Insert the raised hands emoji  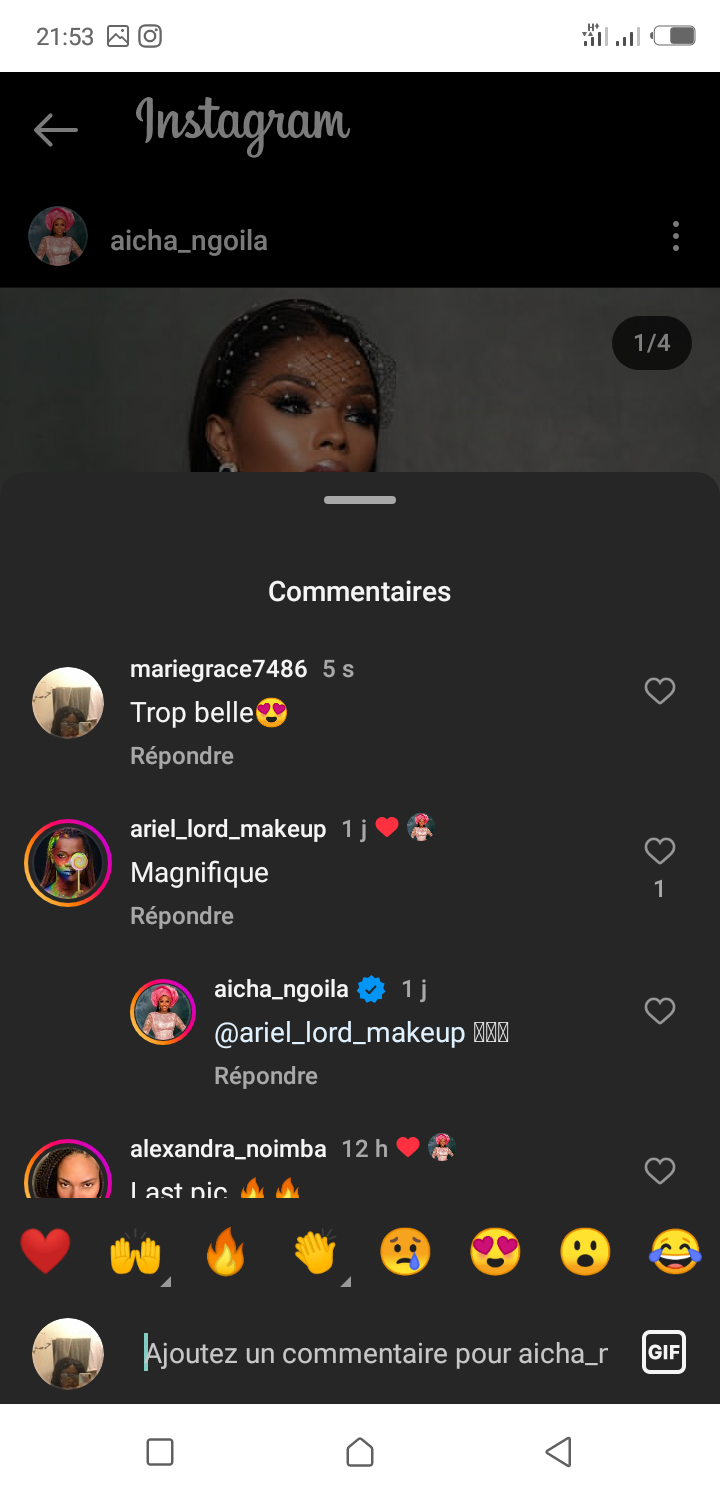(135, 1251)
